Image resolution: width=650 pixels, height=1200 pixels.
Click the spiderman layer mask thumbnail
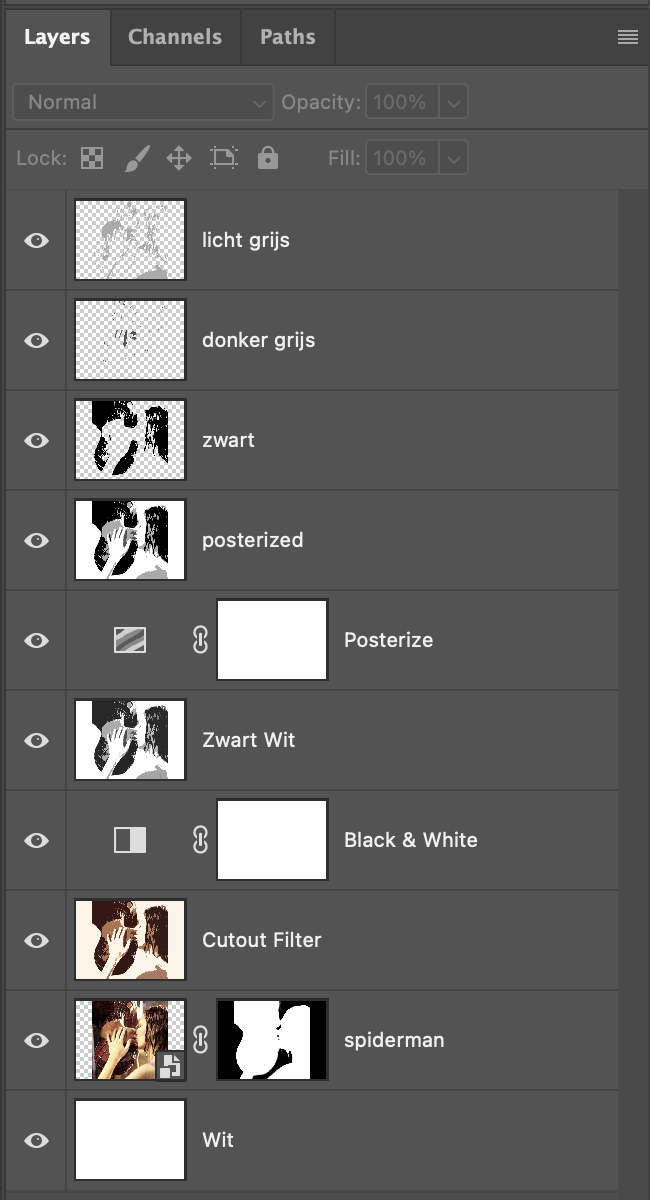pos(272,1040)
